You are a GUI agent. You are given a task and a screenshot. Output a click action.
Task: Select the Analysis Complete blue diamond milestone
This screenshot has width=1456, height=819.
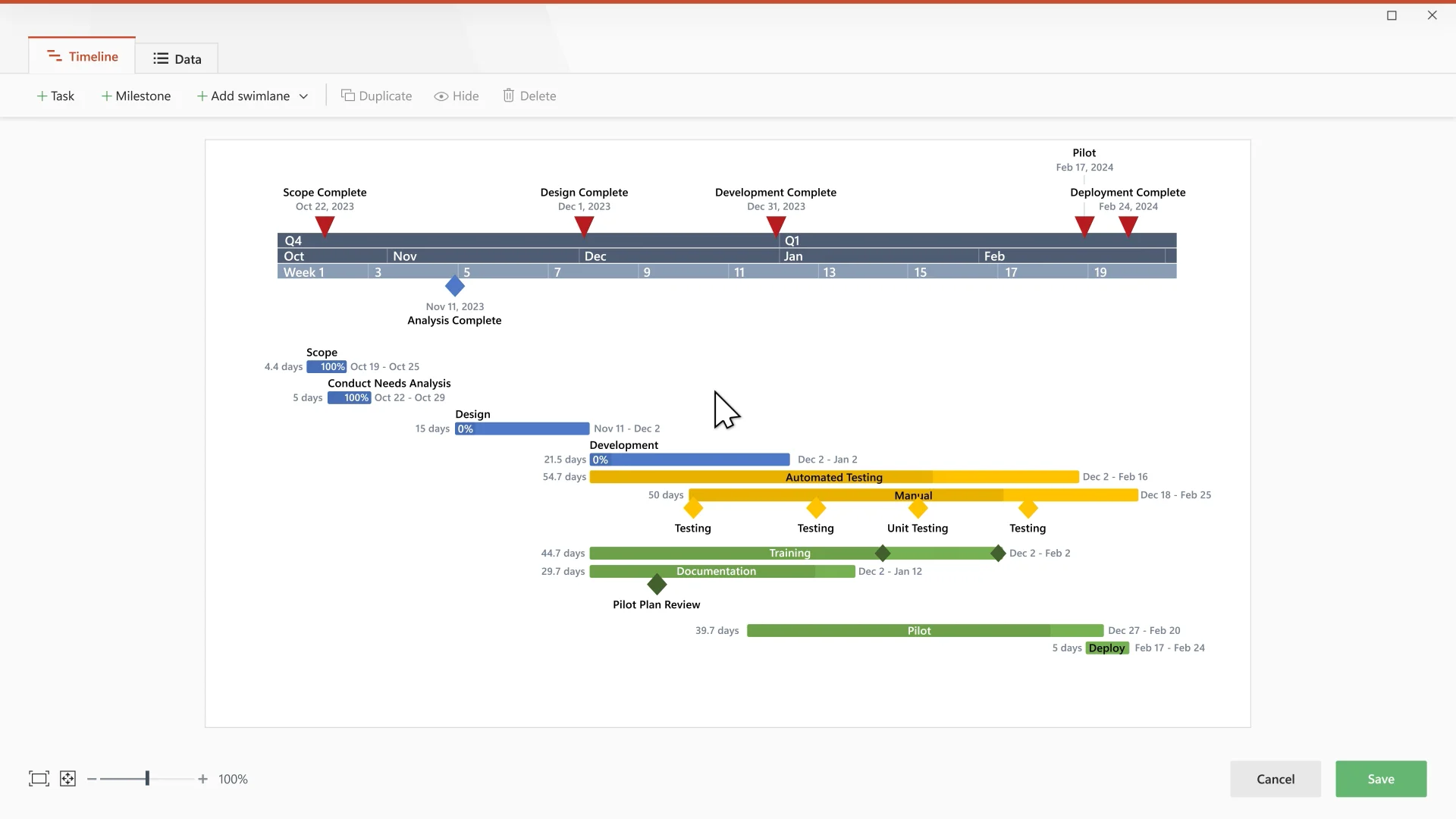point(454,287)
